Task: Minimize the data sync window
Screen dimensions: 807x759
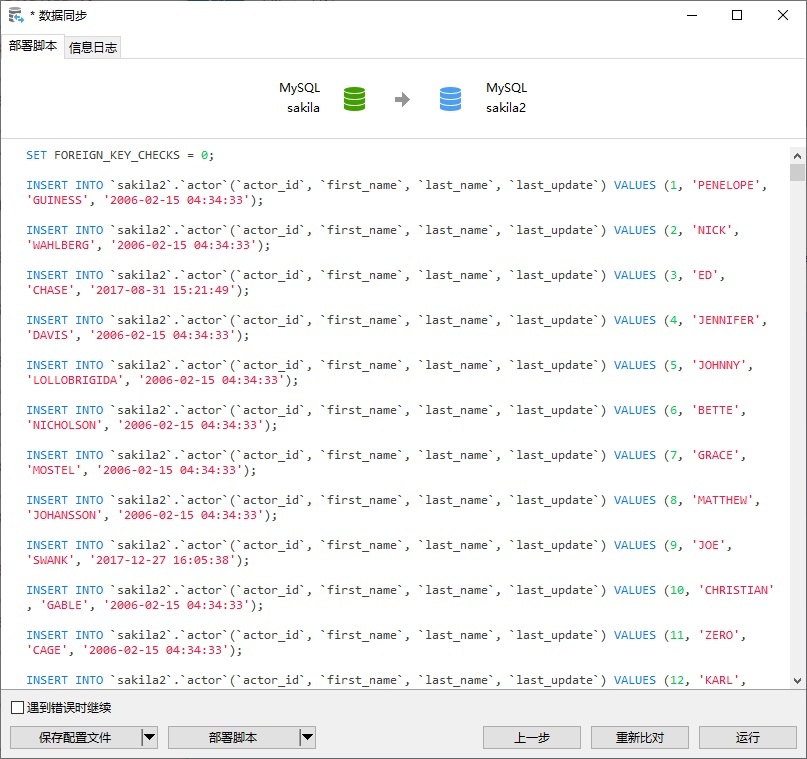Action: coord(692,15)
